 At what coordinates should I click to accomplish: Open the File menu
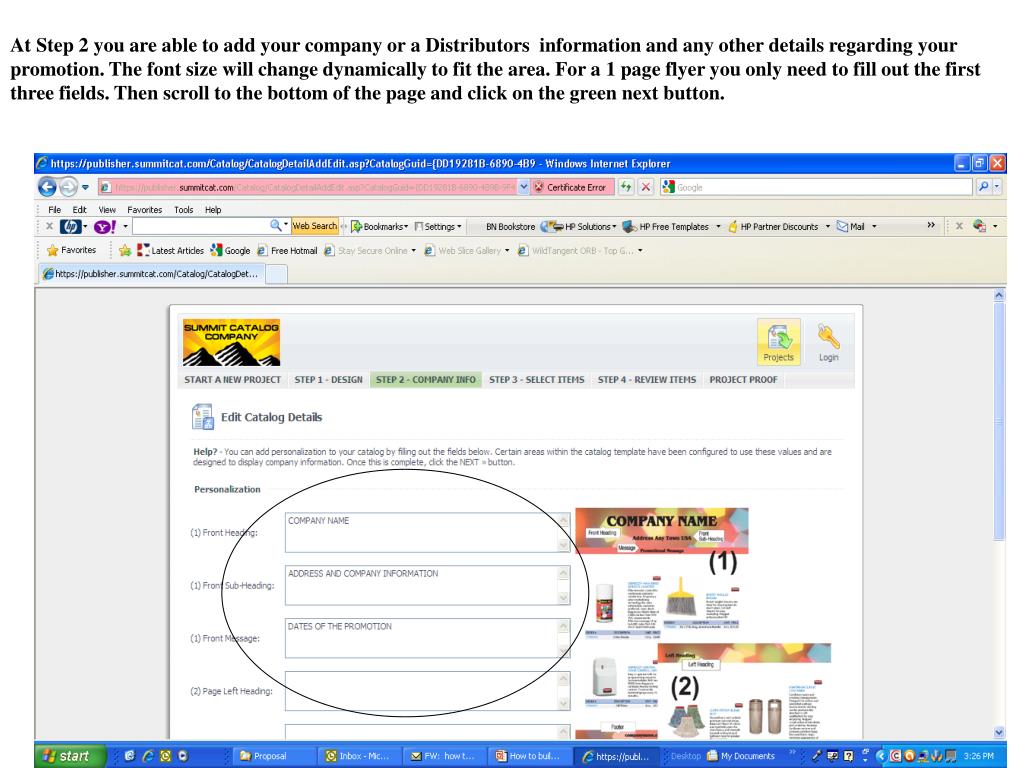click(x=54, y=210)
